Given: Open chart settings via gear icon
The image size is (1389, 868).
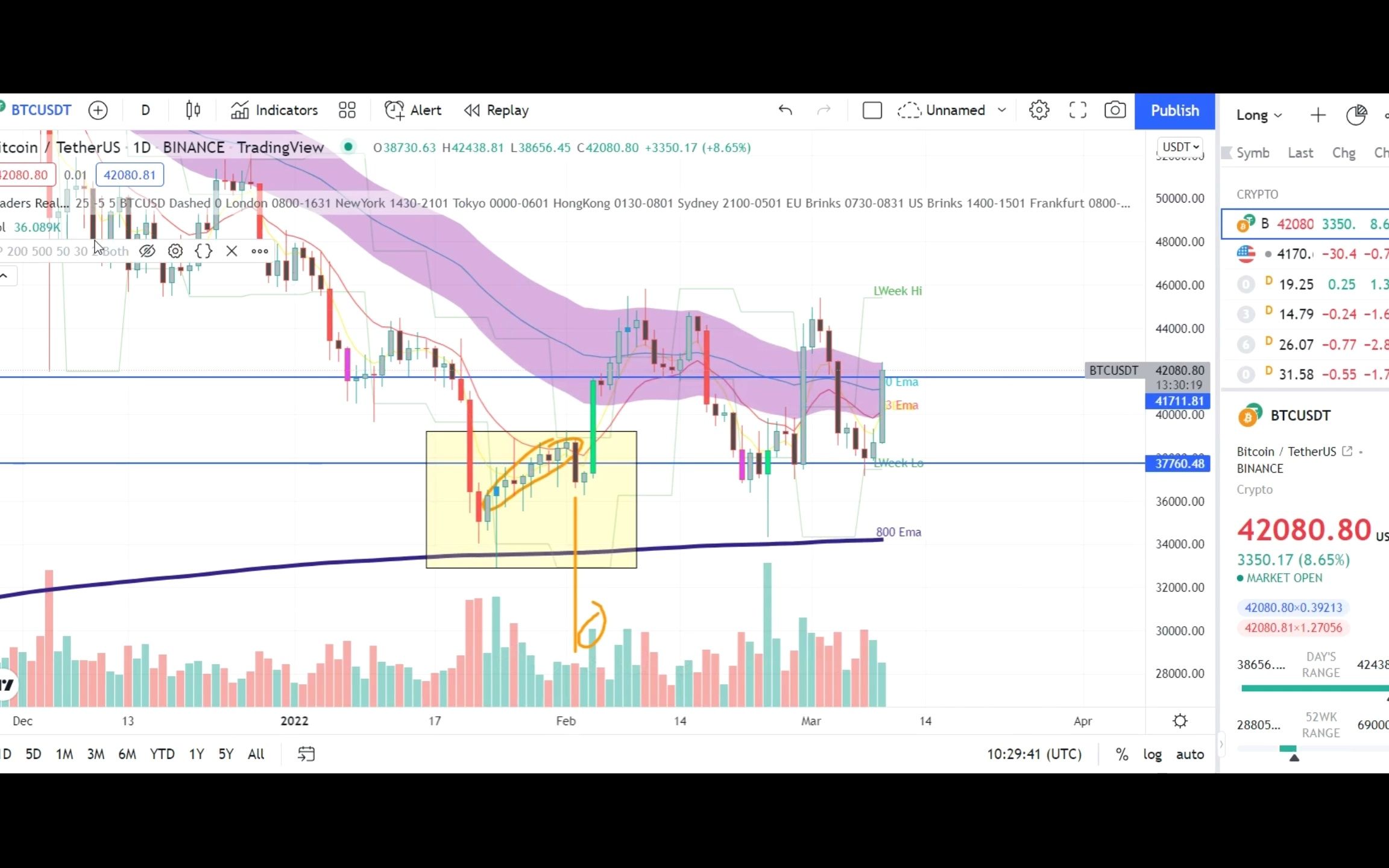Looking at the screenshot, I should click(x=1039, y=111).
